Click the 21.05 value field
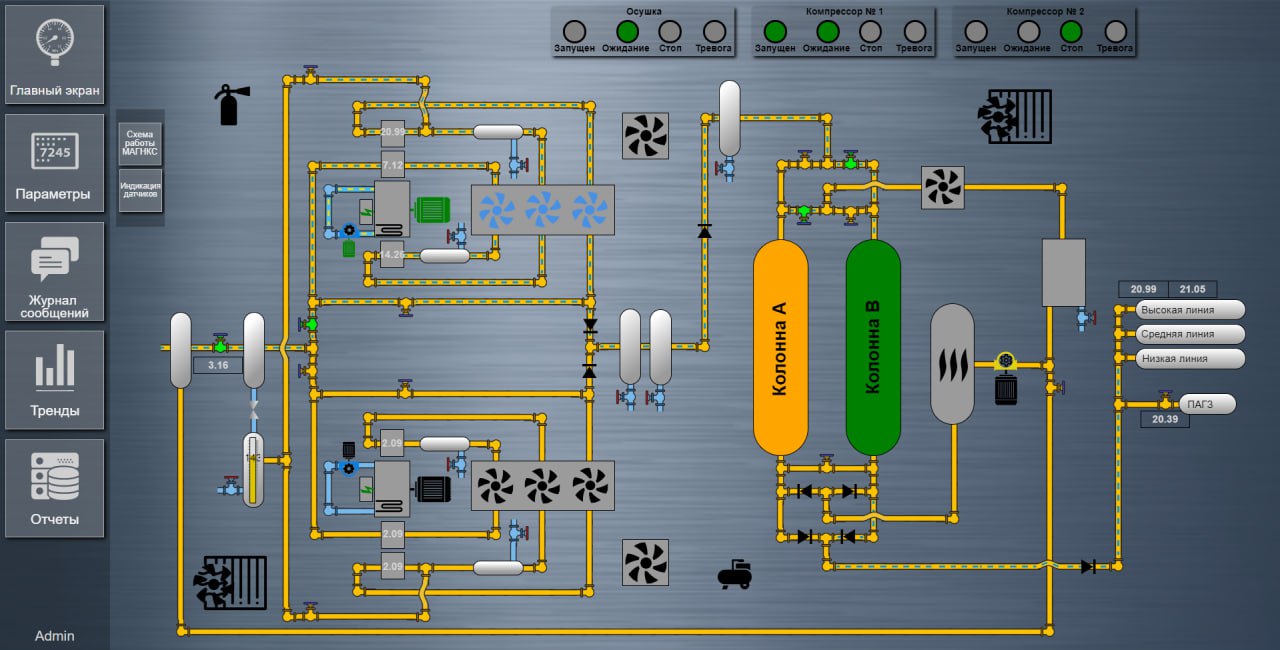 click(x=1193, y=289)
